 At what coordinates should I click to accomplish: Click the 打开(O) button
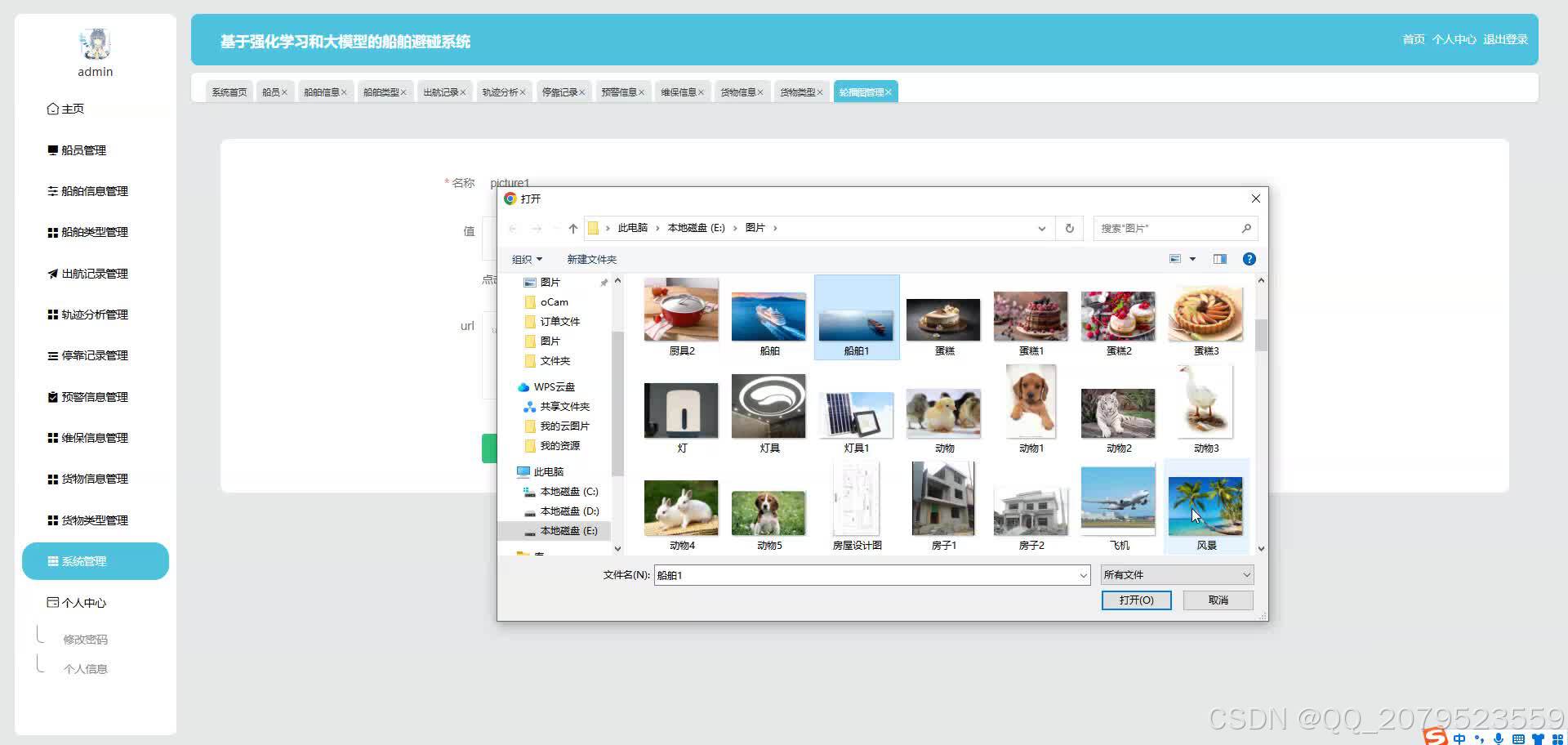1137,600
